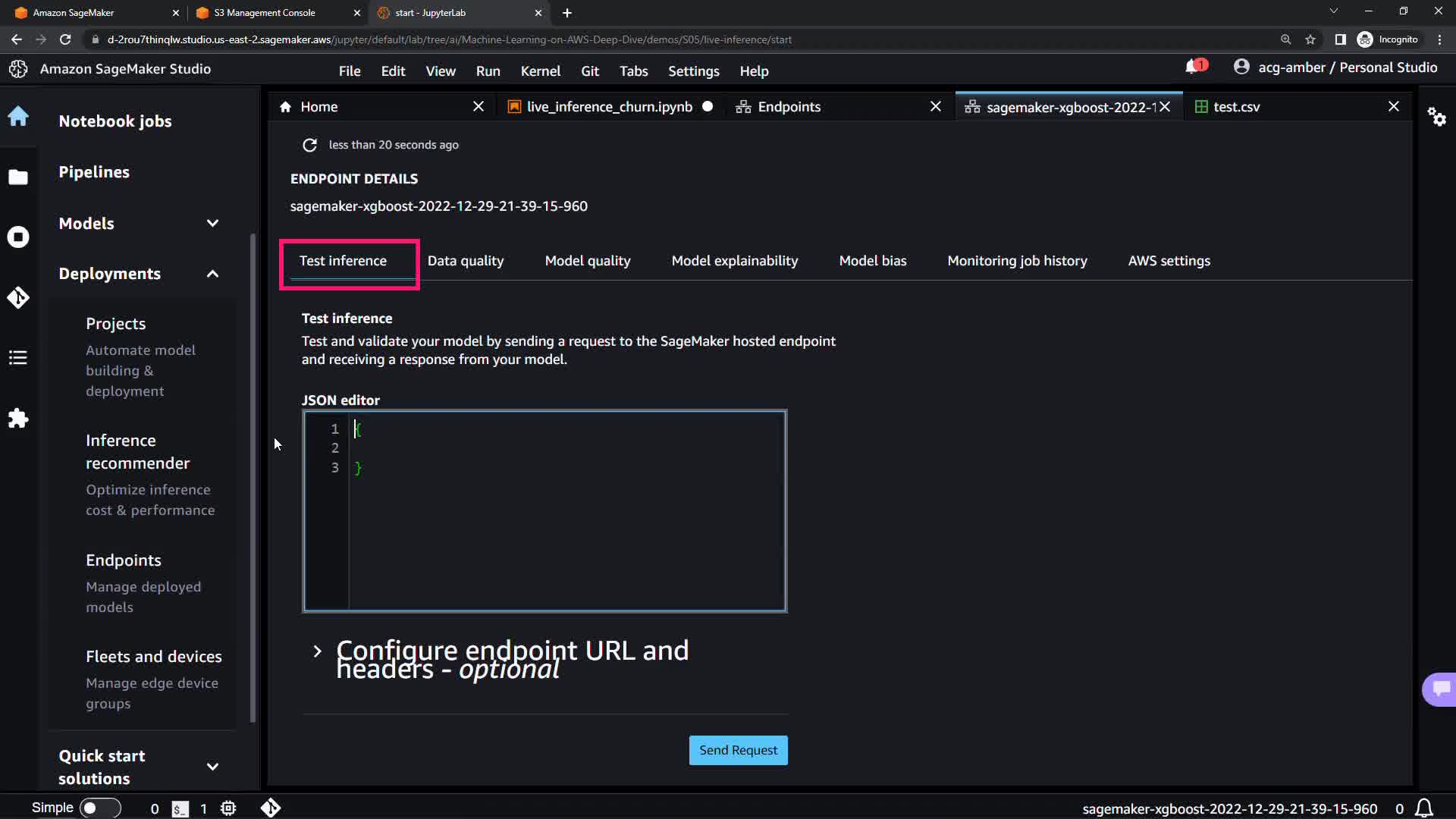
Task: Open Endpoints link in Deployments list
Action: pyautogui.click(x=124, y=560)
